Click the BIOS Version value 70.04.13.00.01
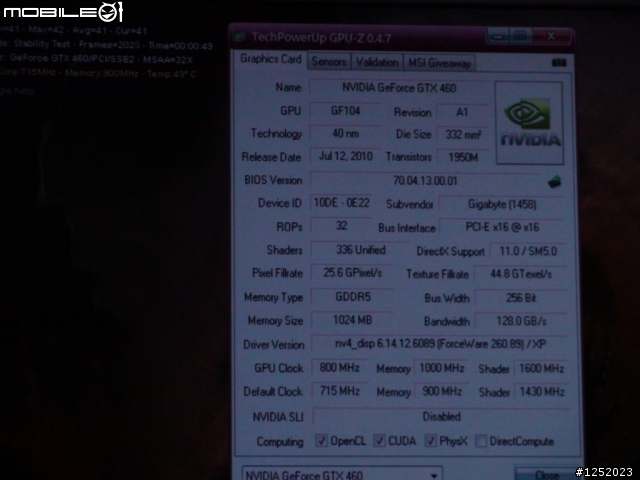Viewport: 640px width, 480px height. click(x=425, y=180)
